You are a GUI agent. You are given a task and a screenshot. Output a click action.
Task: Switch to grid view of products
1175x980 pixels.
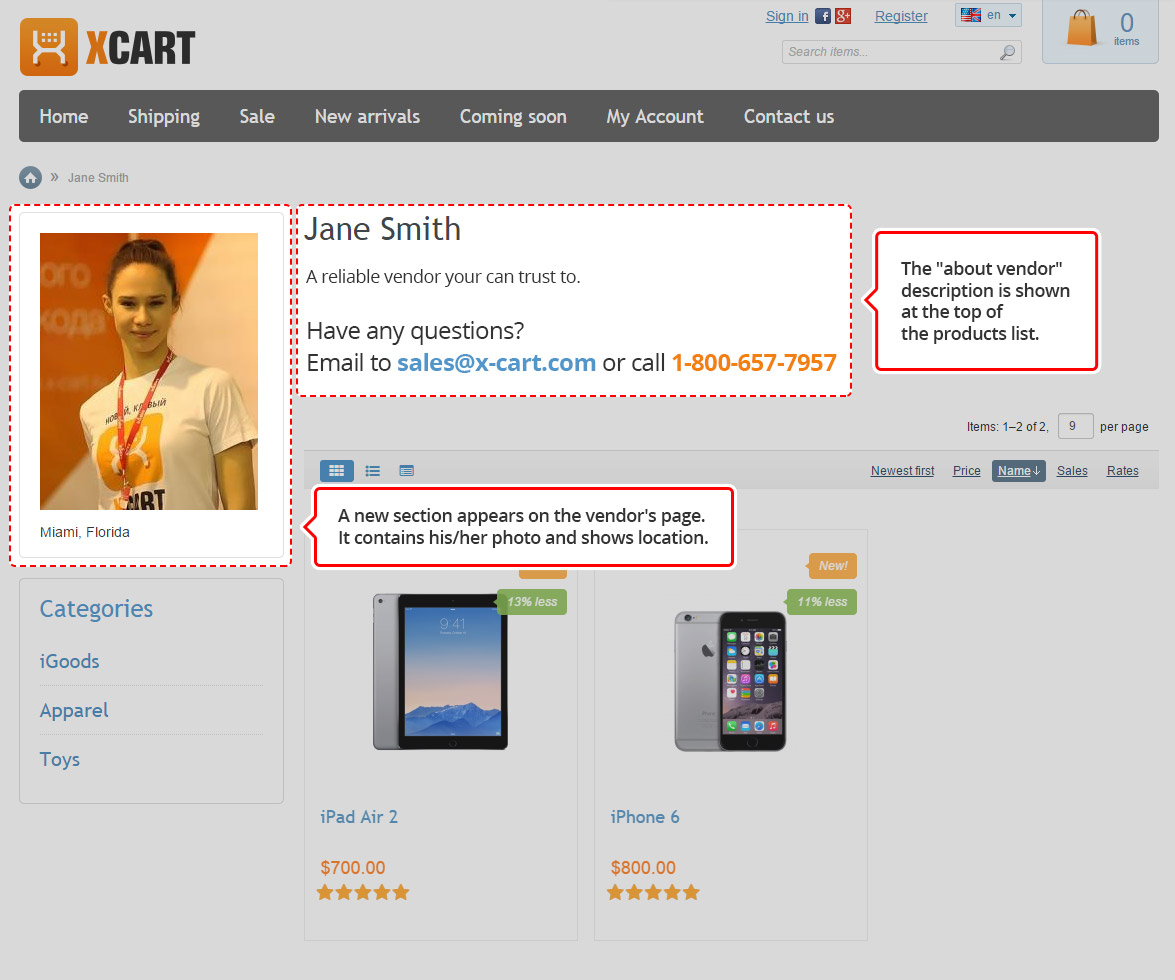[x=336, y=471]
